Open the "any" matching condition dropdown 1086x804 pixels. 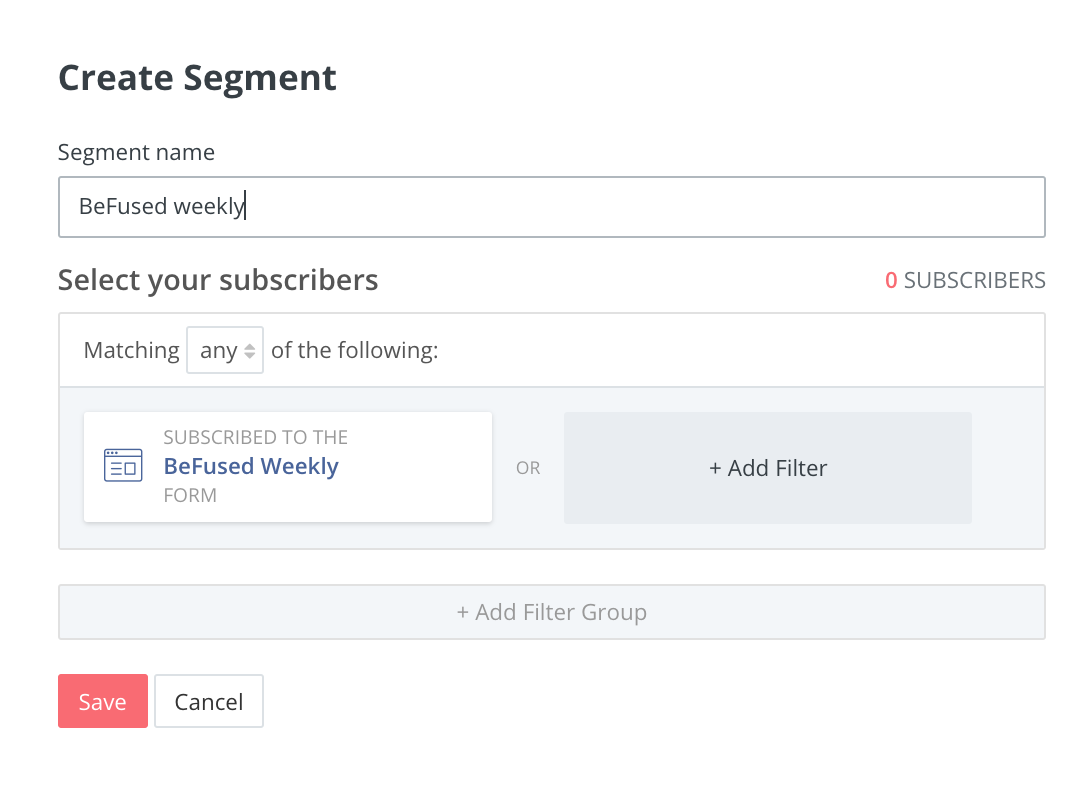pyautogui.click(x=224, y=349)
